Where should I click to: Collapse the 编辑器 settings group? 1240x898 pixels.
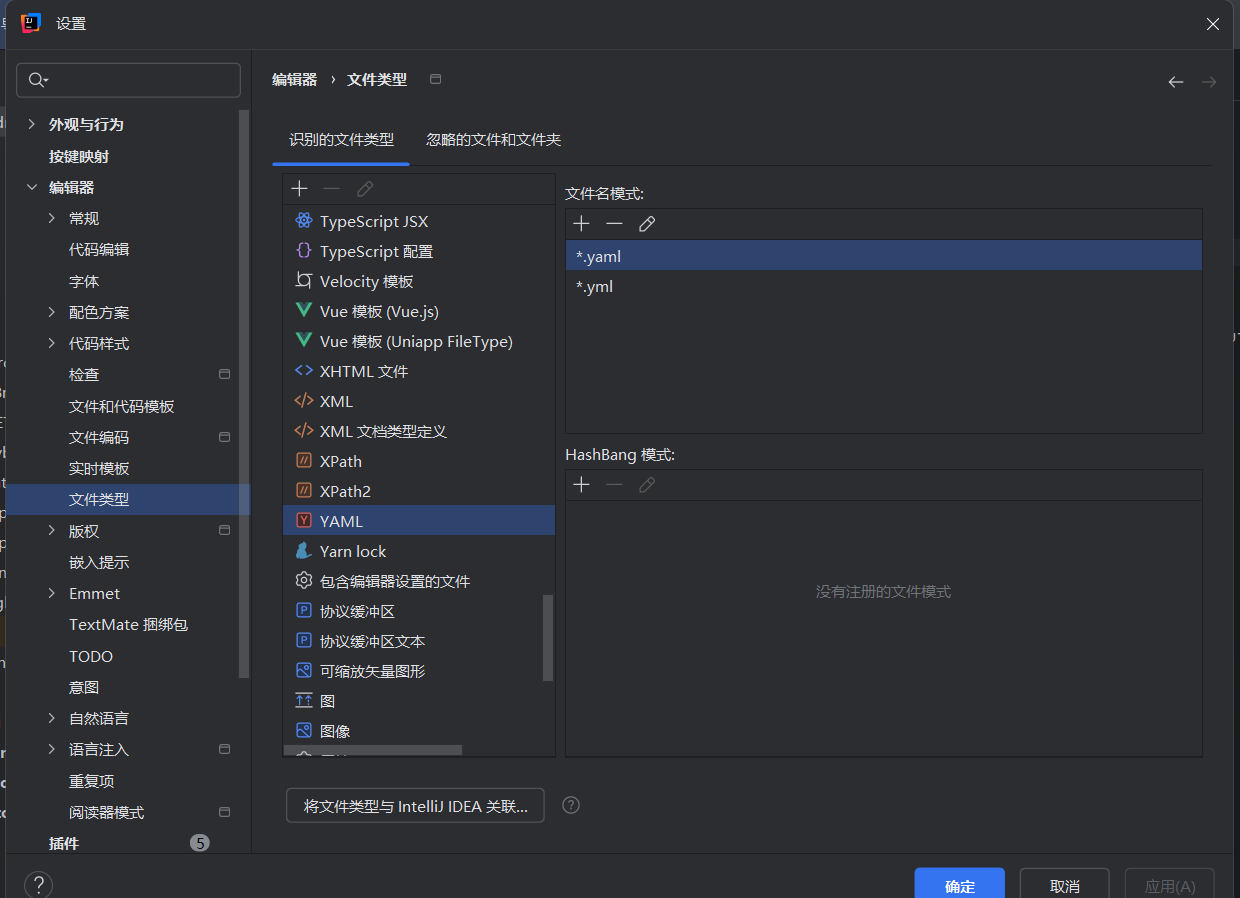point(32,187)
